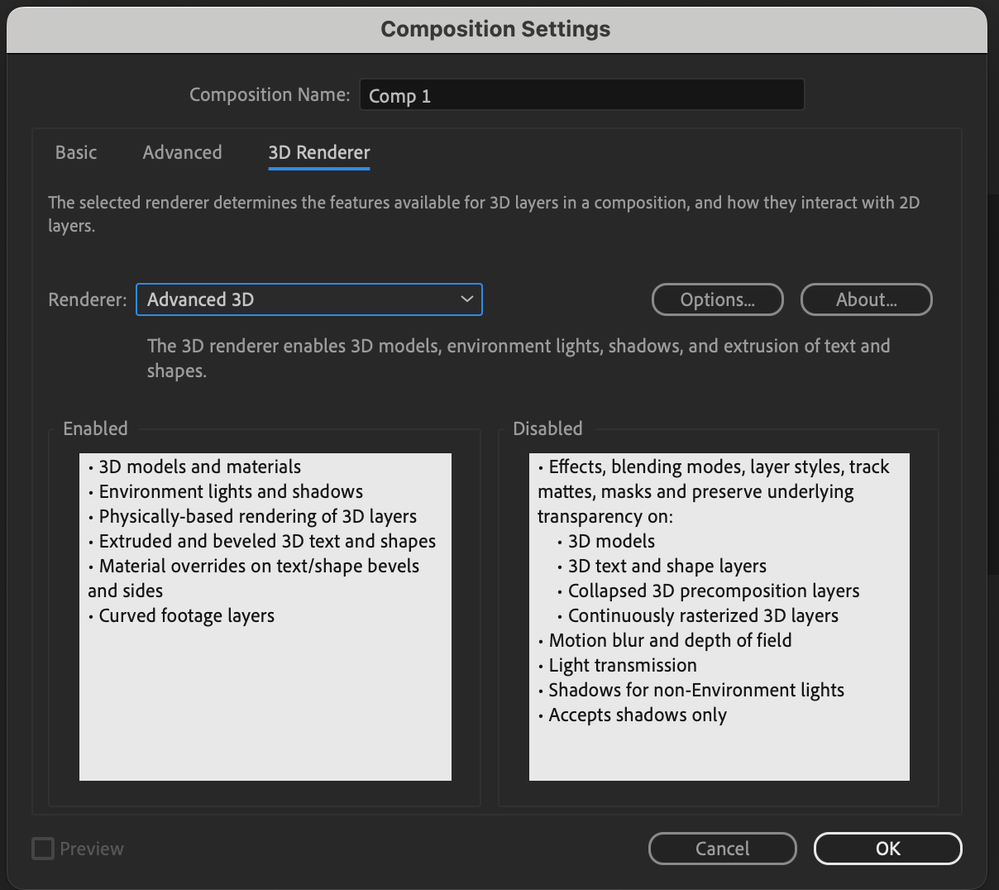Select the 3D Renderer tab
This screenshot has height=890, width=999.
tap(319, 153)
